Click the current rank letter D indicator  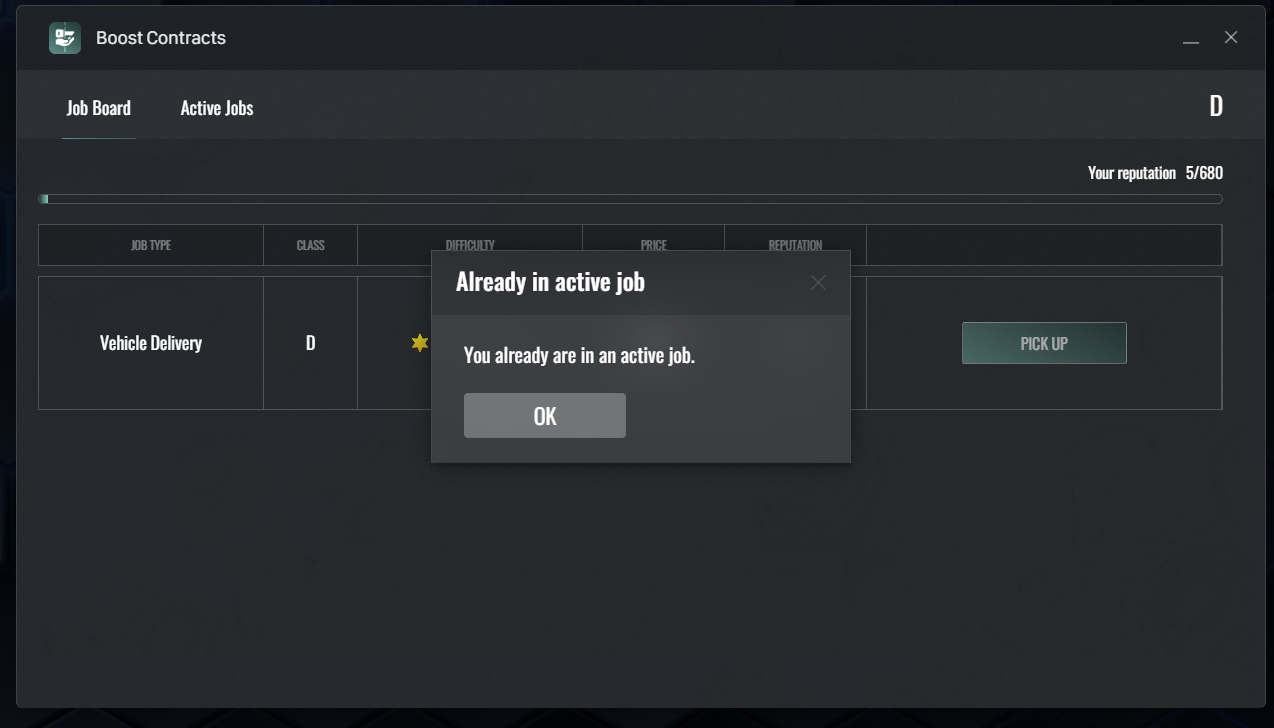click(1216, 105)
